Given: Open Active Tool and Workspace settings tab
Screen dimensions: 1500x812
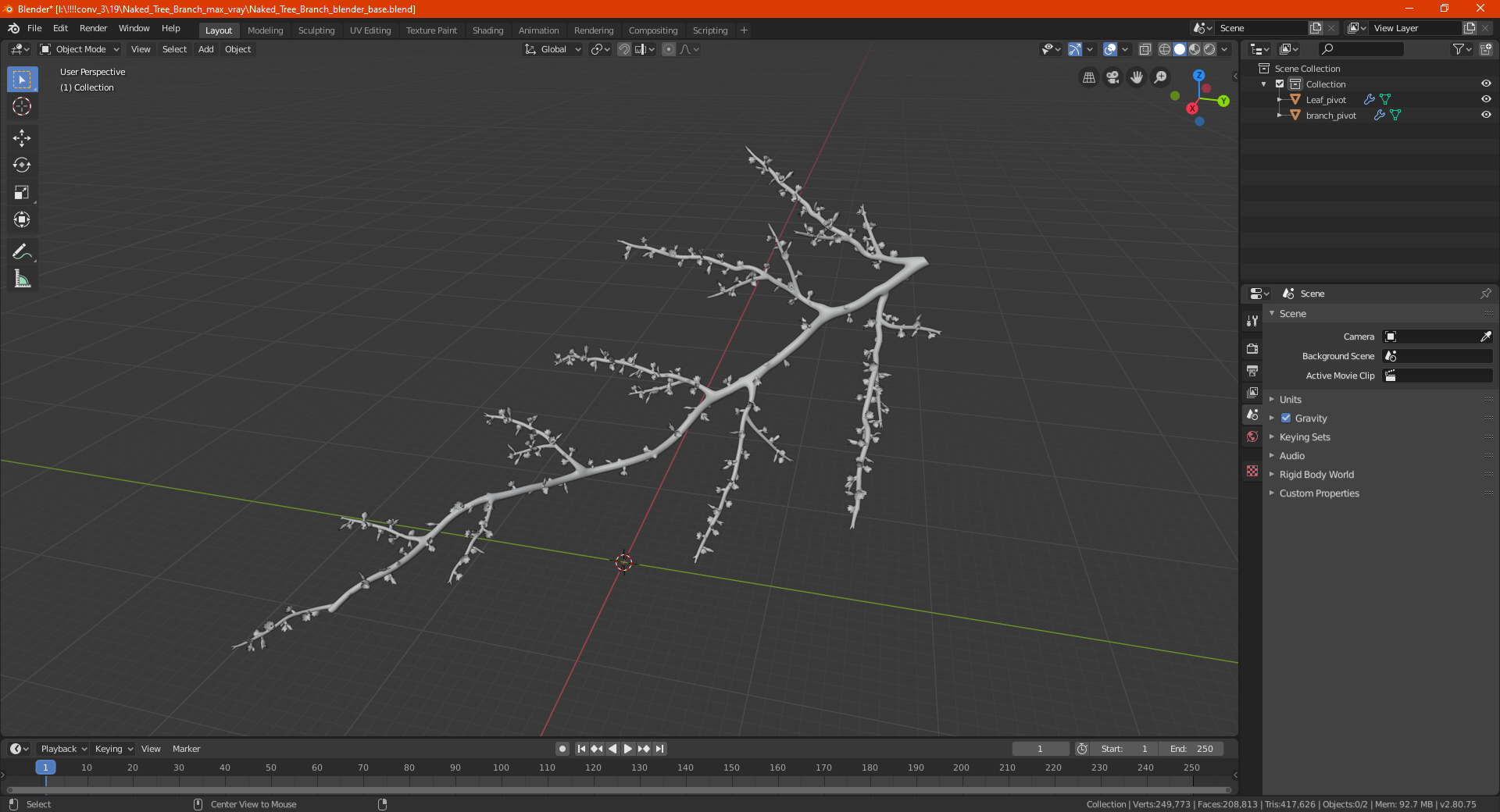Looking at the screenshot, I should tap(1252, 321).
